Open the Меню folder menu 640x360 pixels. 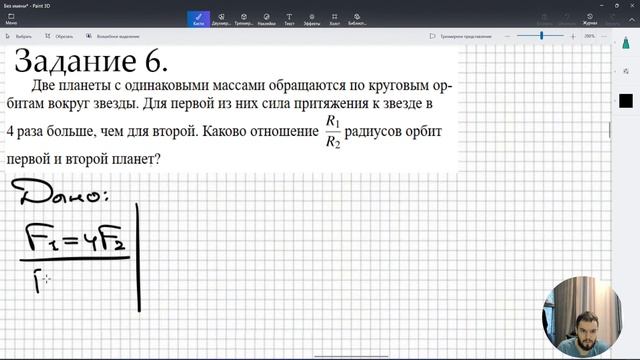click(x=11, y=19)
